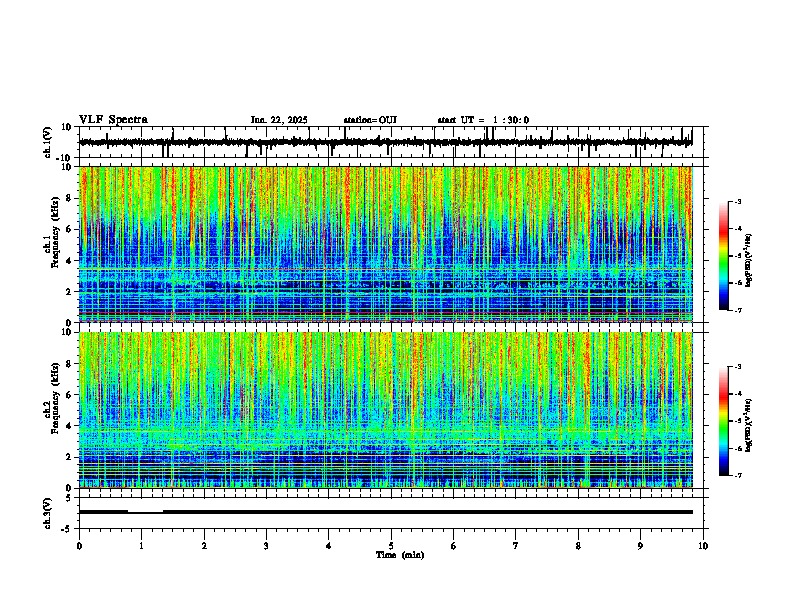Image resolution: width=792 pixels, height=612 pixels.
Task: Click inside the ch.2 spectrogram panel
Action: click(385, 410)
